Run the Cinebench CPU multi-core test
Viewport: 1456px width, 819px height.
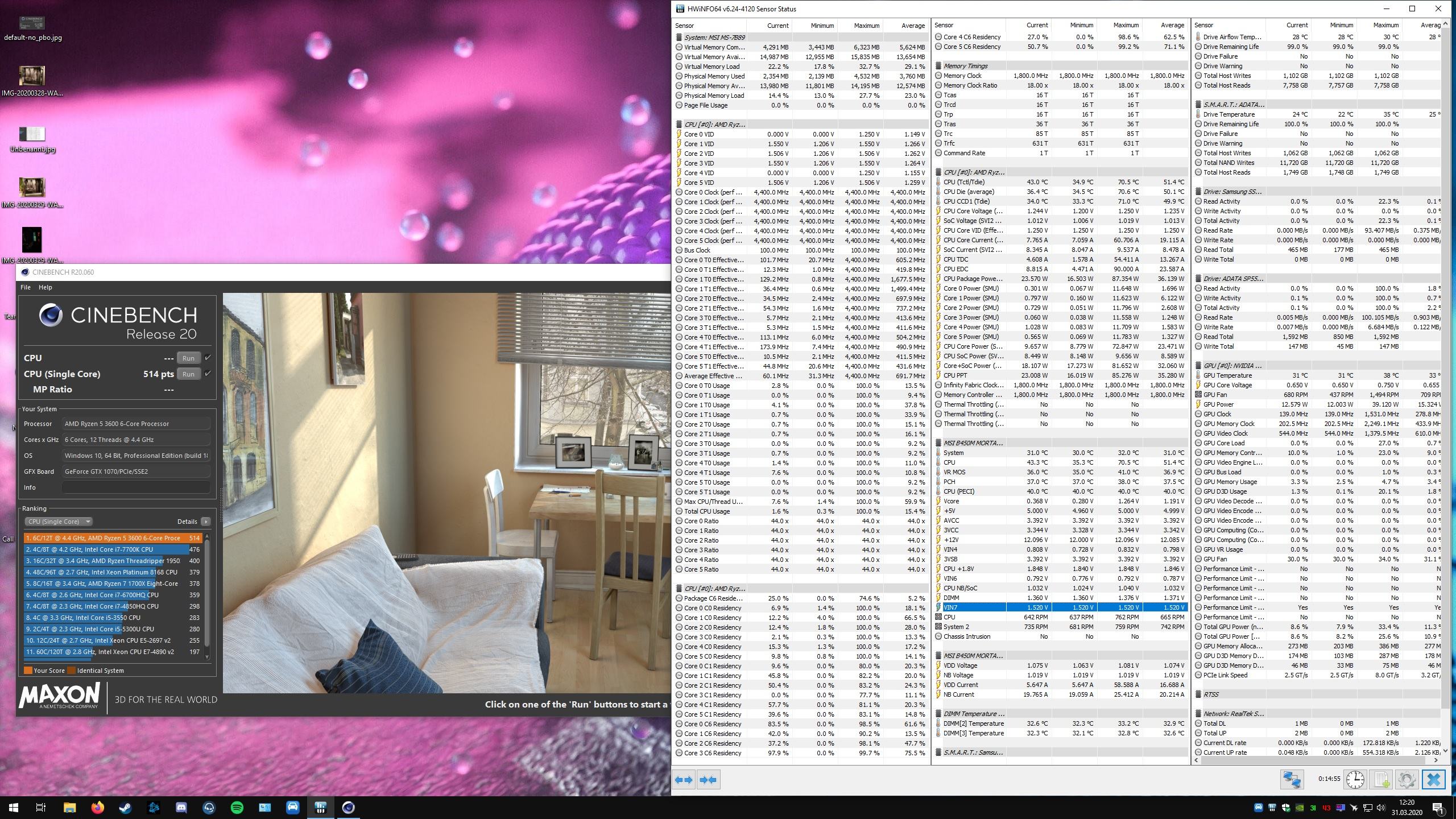[188, 358]
